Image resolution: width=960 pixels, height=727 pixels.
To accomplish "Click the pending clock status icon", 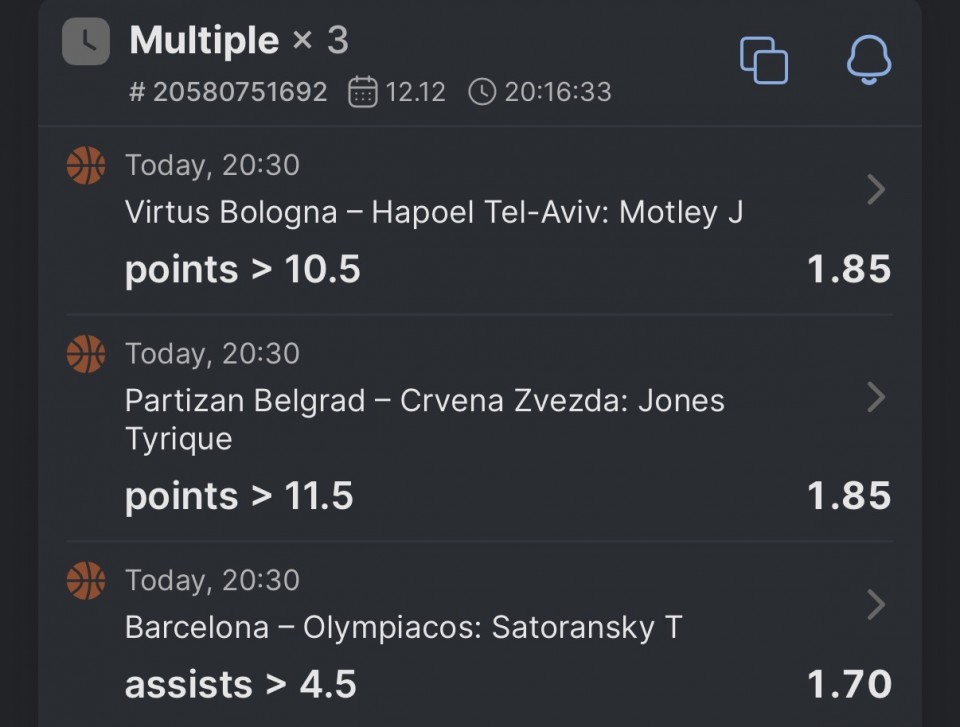I will [86, 42].
